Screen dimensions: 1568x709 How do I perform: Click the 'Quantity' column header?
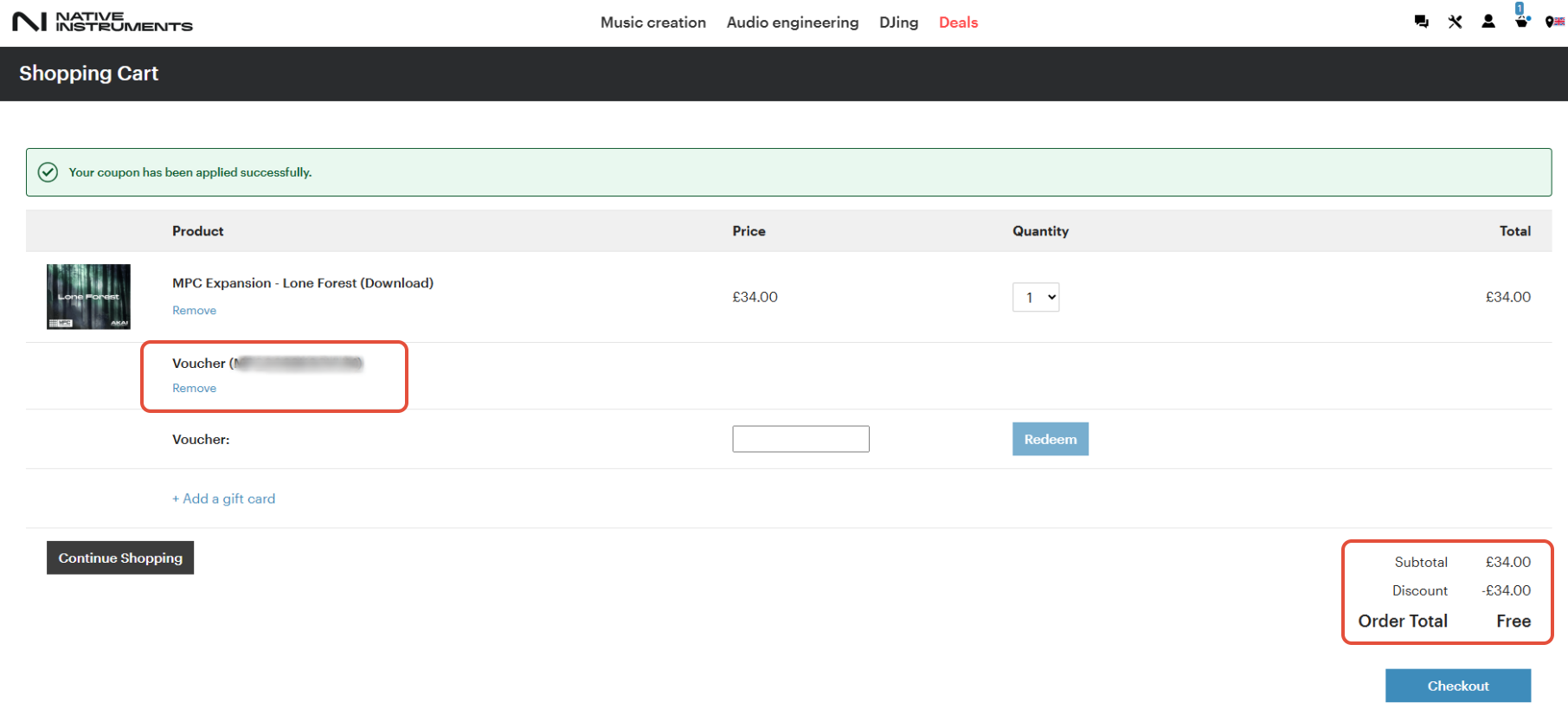(x=1041, y=231)
